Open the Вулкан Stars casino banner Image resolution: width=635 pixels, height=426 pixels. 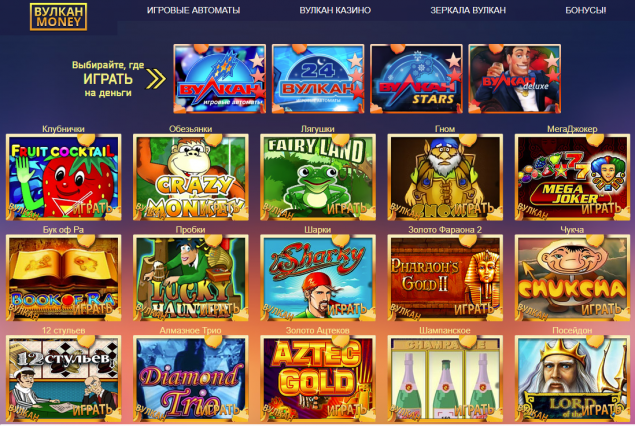point(416,79)
